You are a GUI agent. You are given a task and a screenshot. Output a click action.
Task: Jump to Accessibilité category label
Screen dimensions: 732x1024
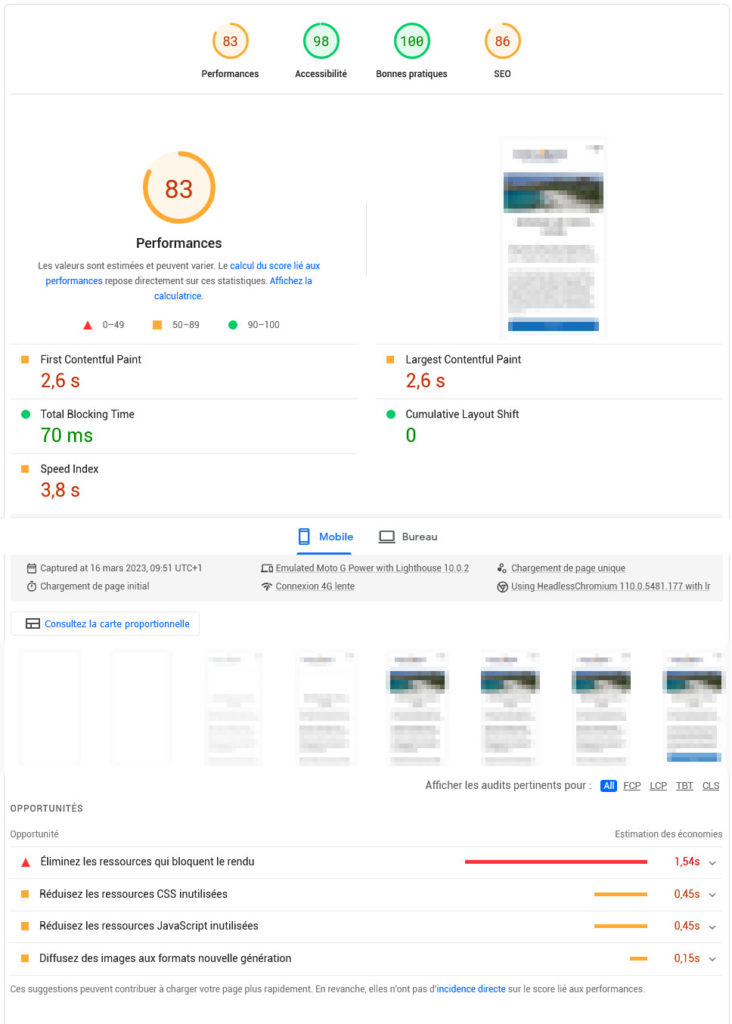pos(321,74)
